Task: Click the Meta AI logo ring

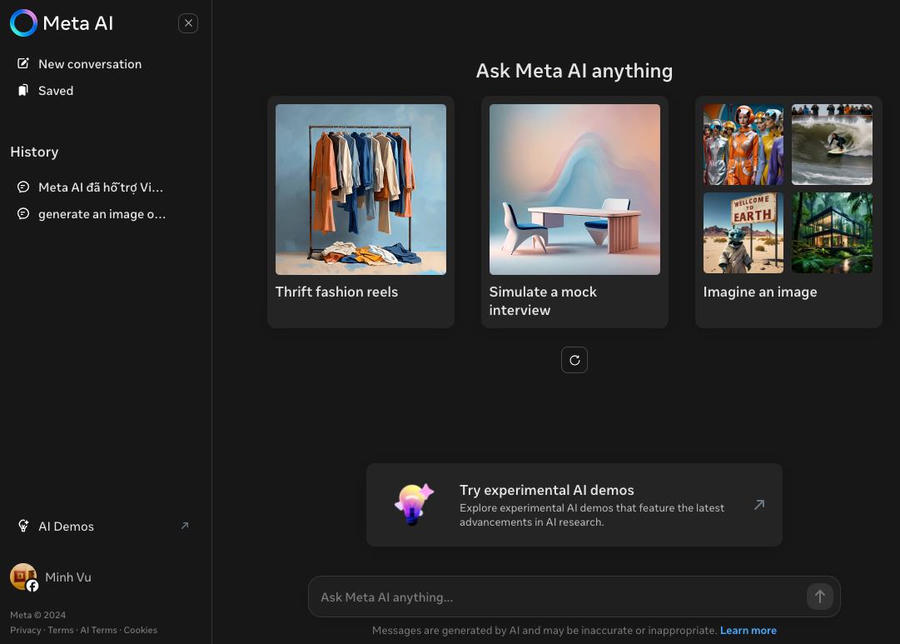Action: 24,23
